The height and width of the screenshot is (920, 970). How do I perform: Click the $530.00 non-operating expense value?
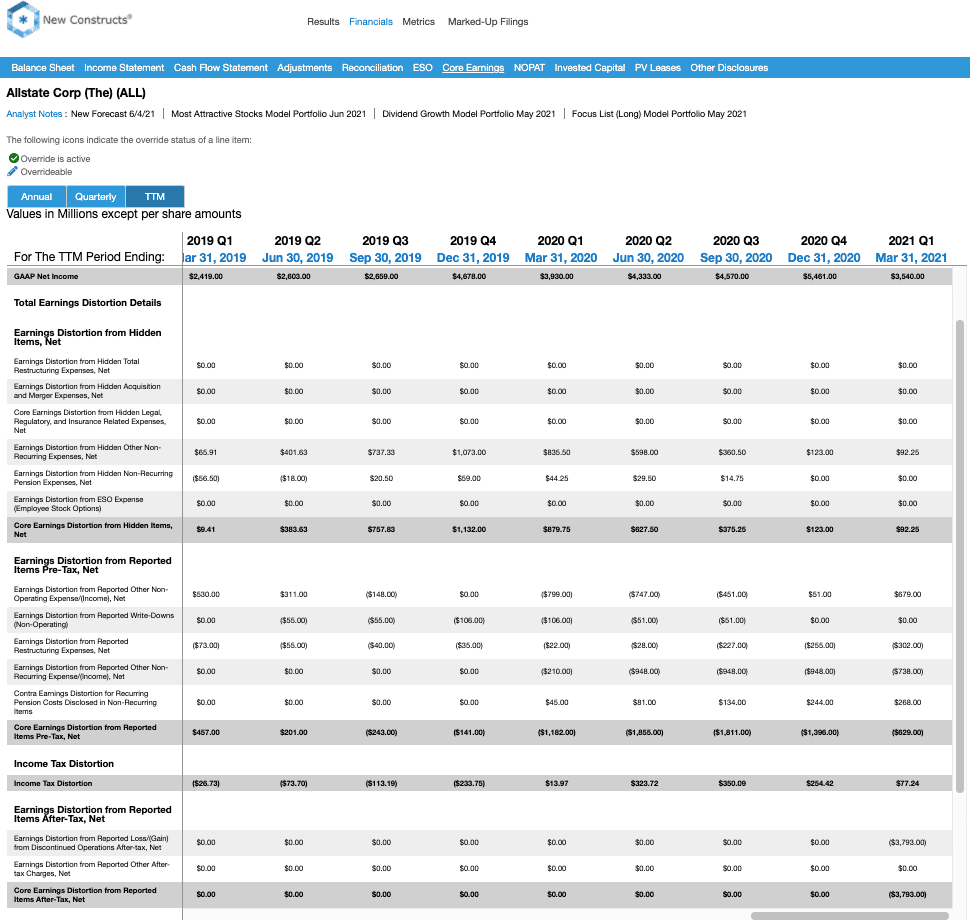coord(206,595)
